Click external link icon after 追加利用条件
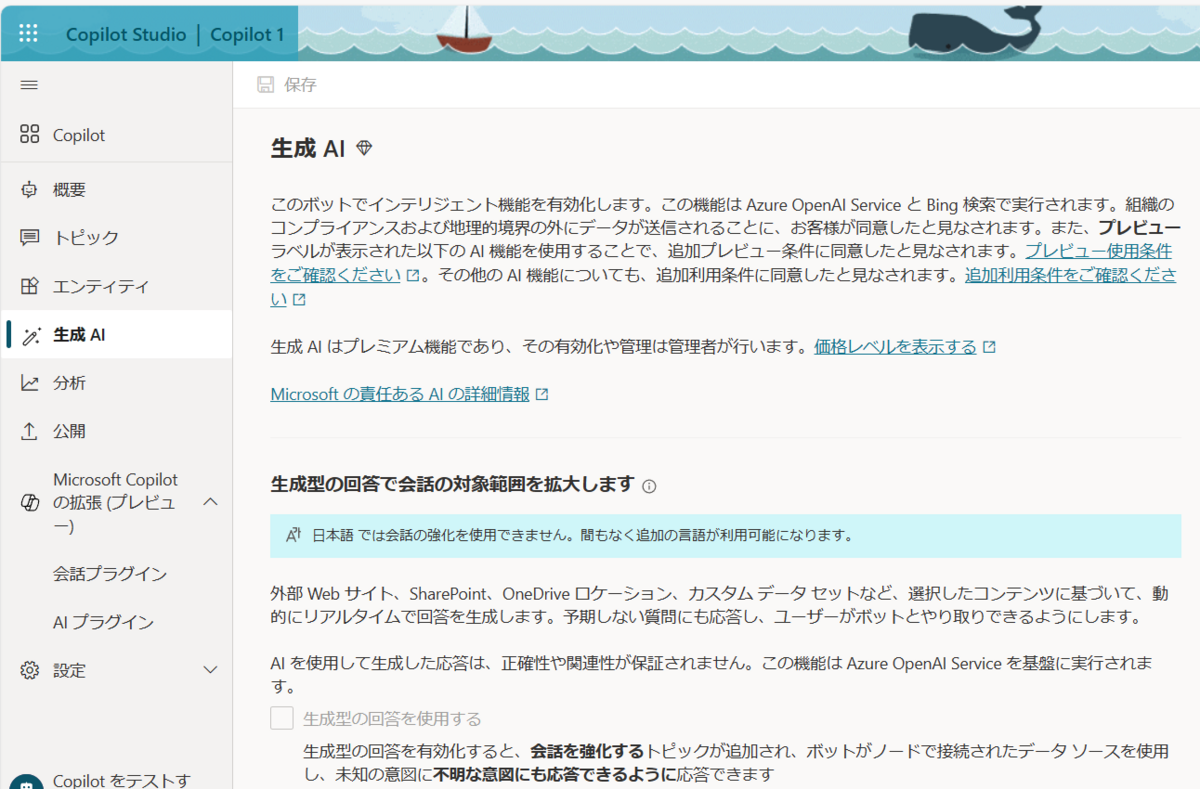 tap(299, 300)
